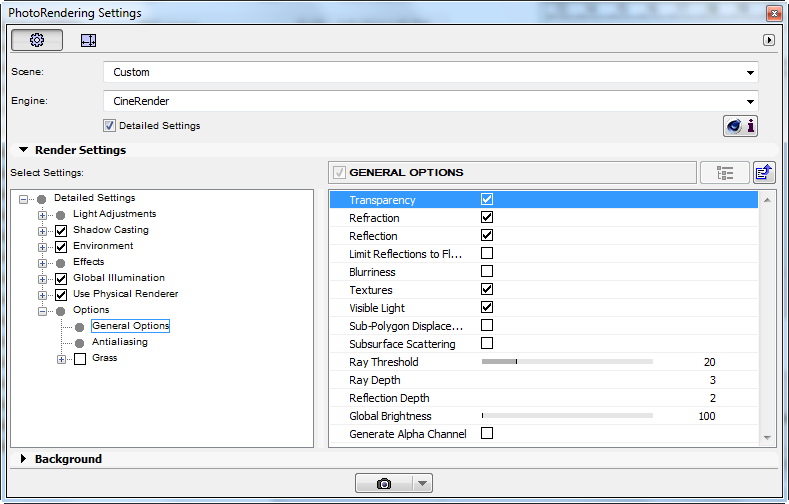Open the Engine dropdown
The width and height of the screenshot is (789, 504).
(x=431, y=101)
